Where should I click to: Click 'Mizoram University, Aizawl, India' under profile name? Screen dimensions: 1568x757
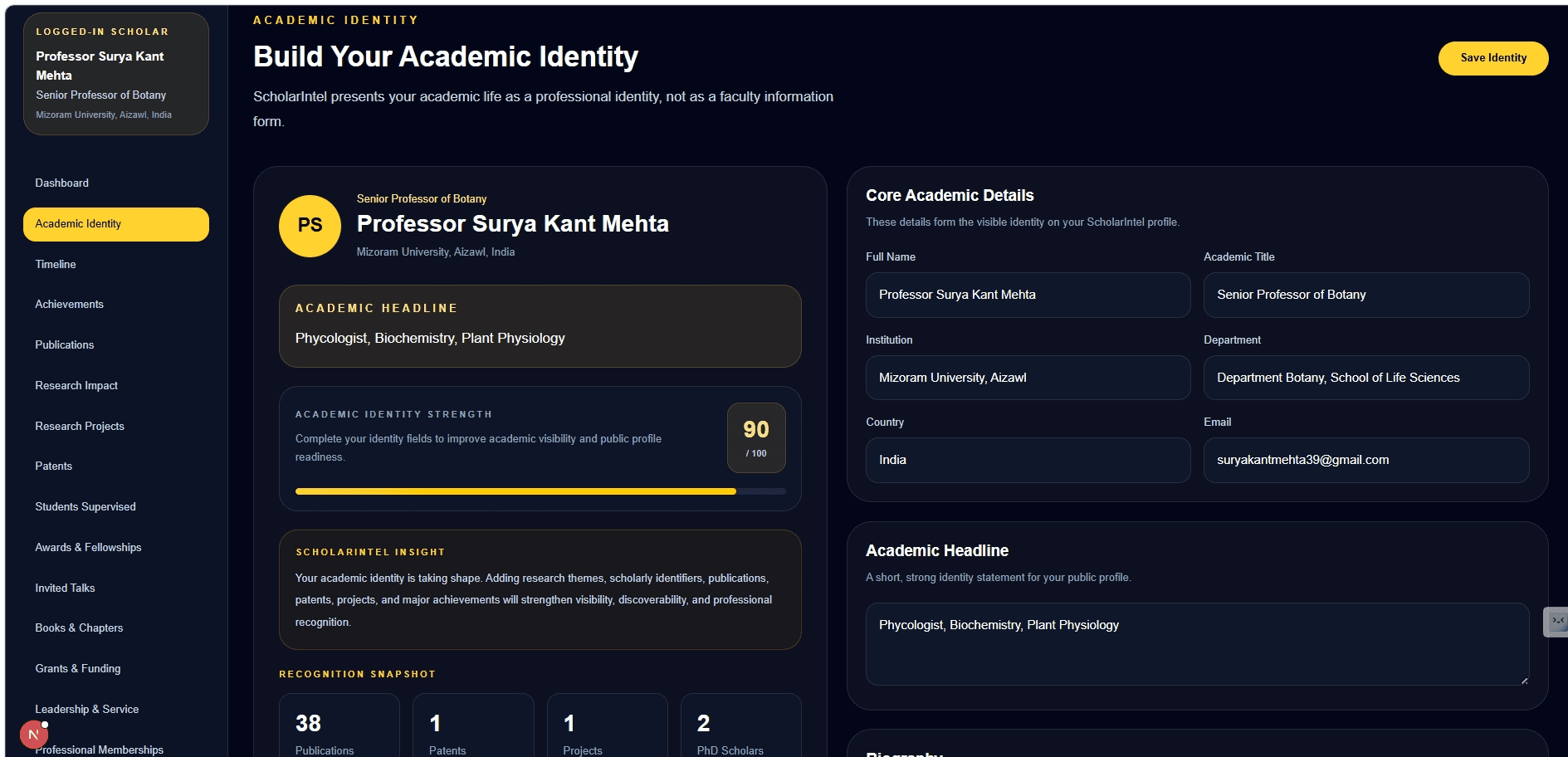[436, 252]
